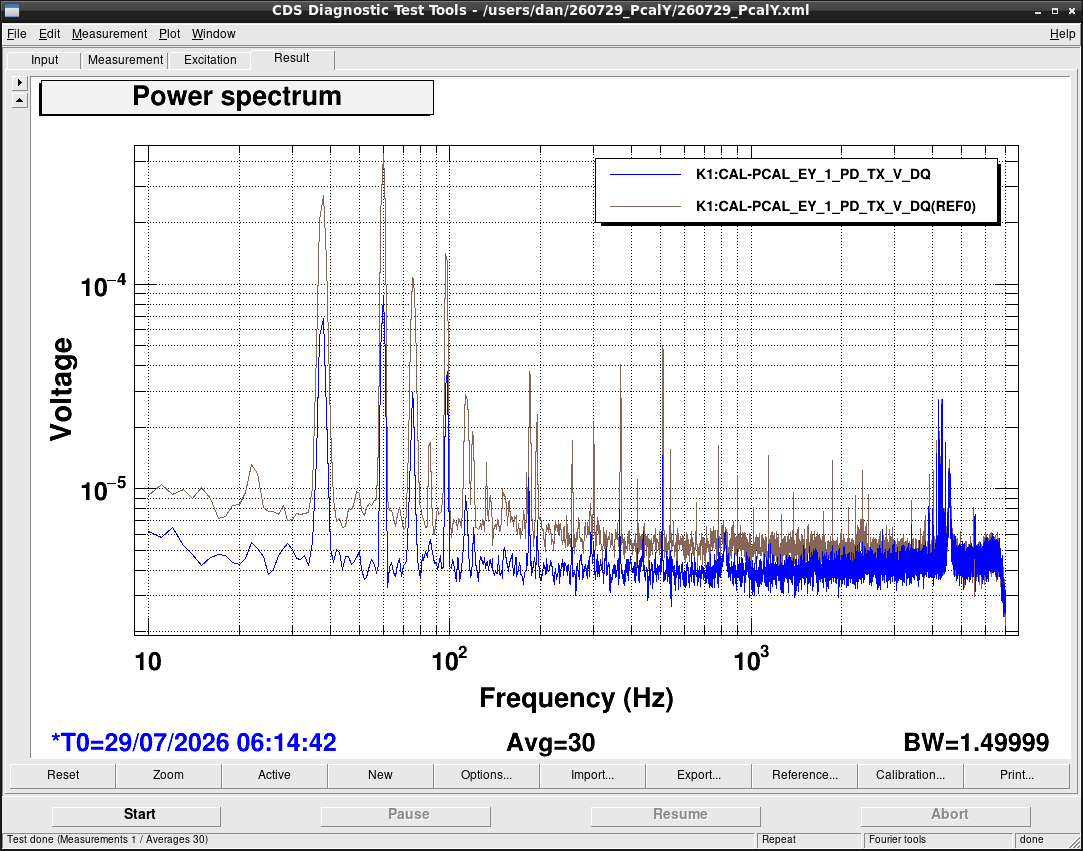Viewport: 1083px width, 851px height.
Task: Switch to the Excitation tab
Action: [x=210, y=60]
